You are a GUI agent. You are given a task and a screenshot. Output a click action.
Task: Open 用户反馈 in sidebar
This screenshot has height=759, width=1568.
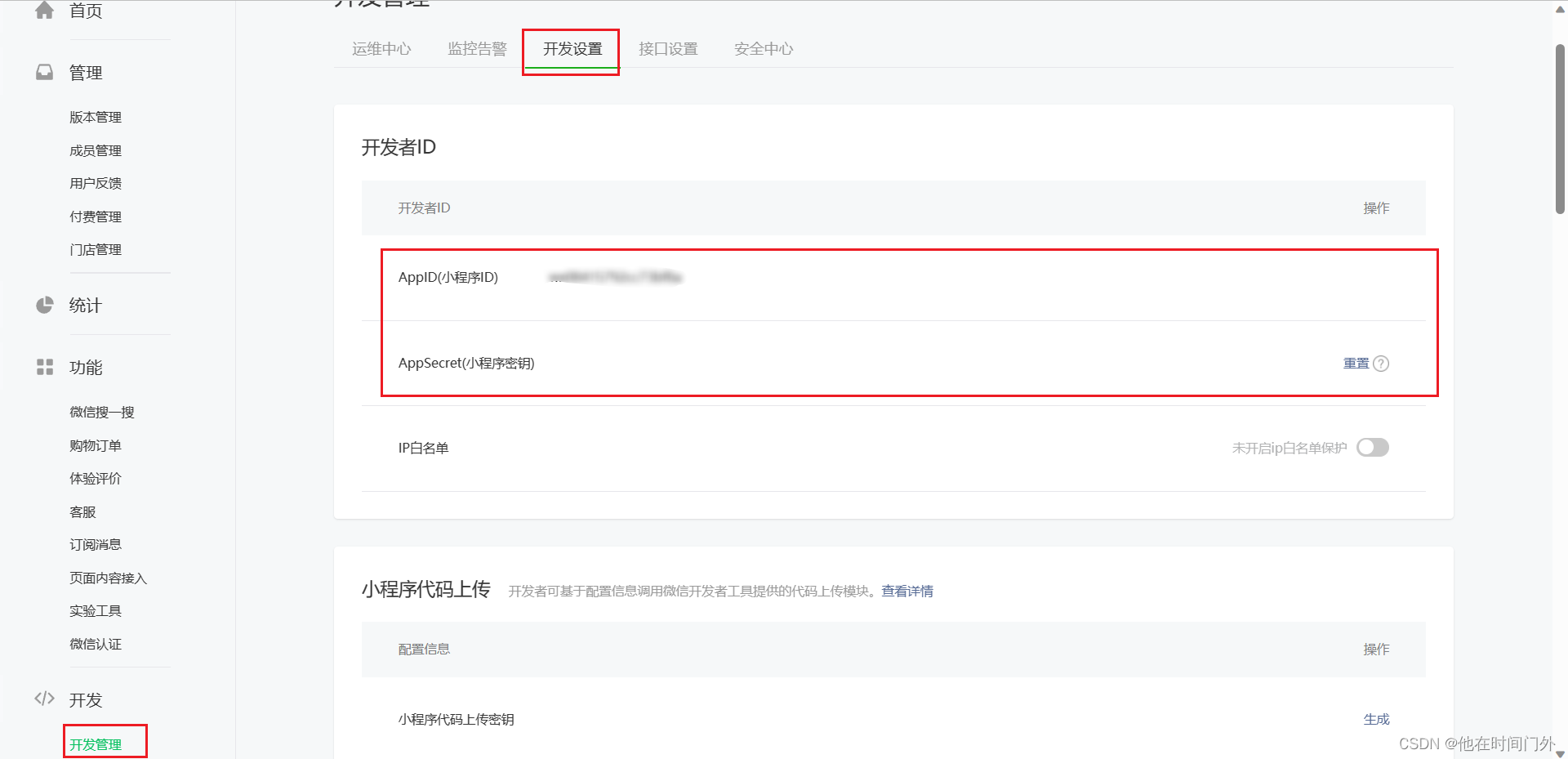pyautogui.click(x=96, y=184)
